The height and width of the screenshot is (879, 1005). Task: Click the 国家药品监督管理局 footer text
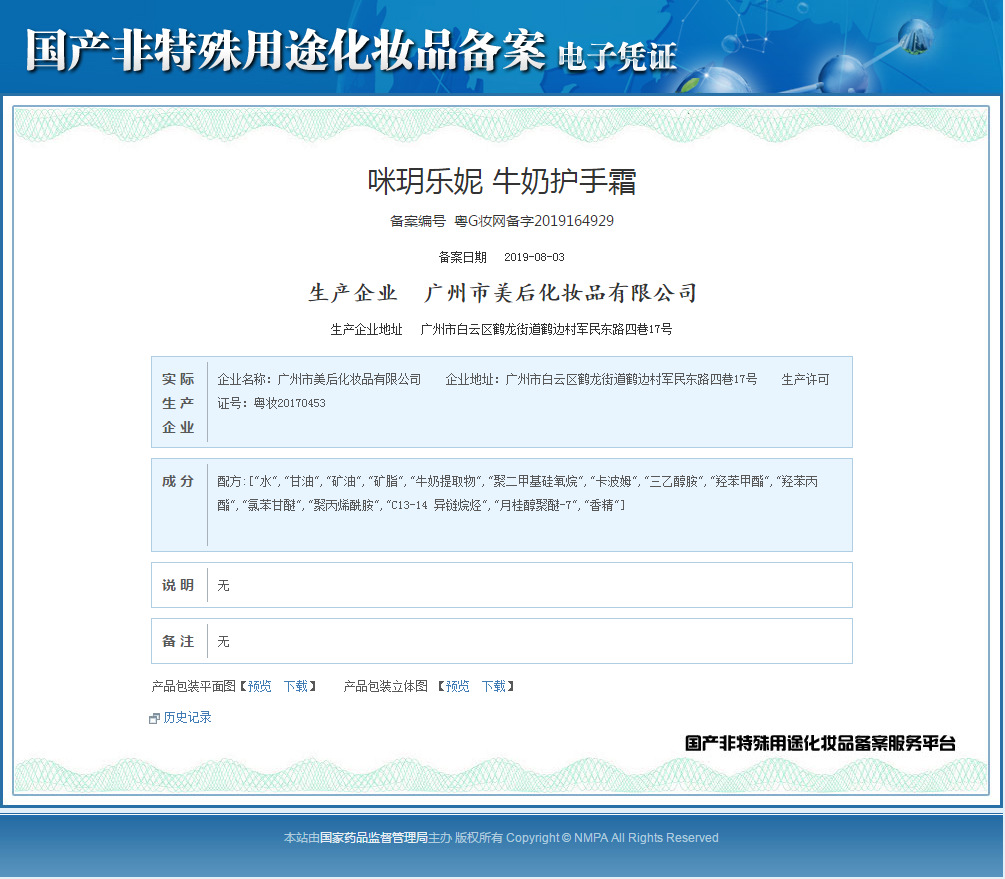[374, 837]
